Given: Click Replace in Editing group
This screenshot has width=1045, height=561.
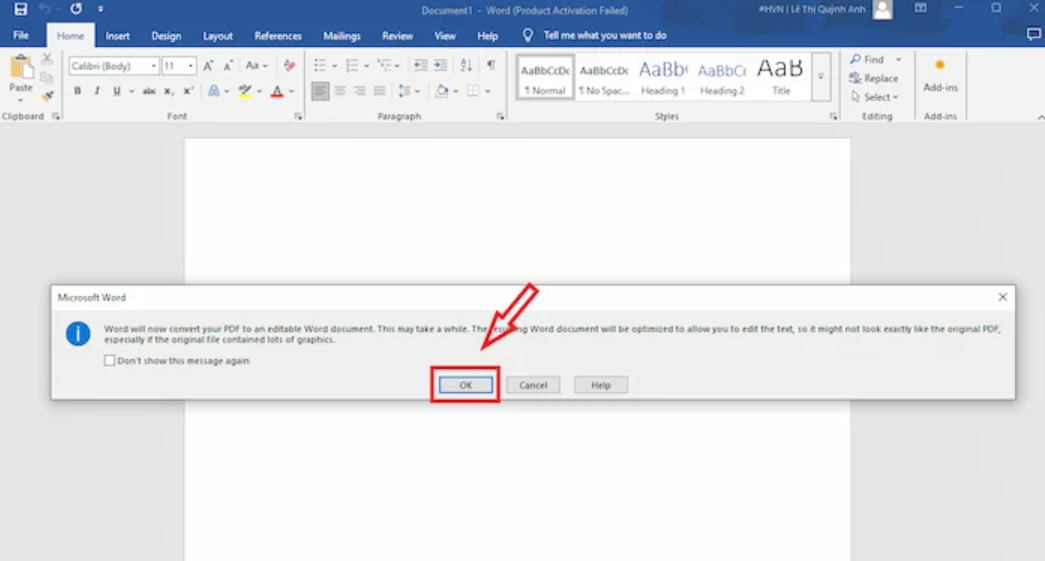Looking at the screenshot, I should [x=874, y=78].
